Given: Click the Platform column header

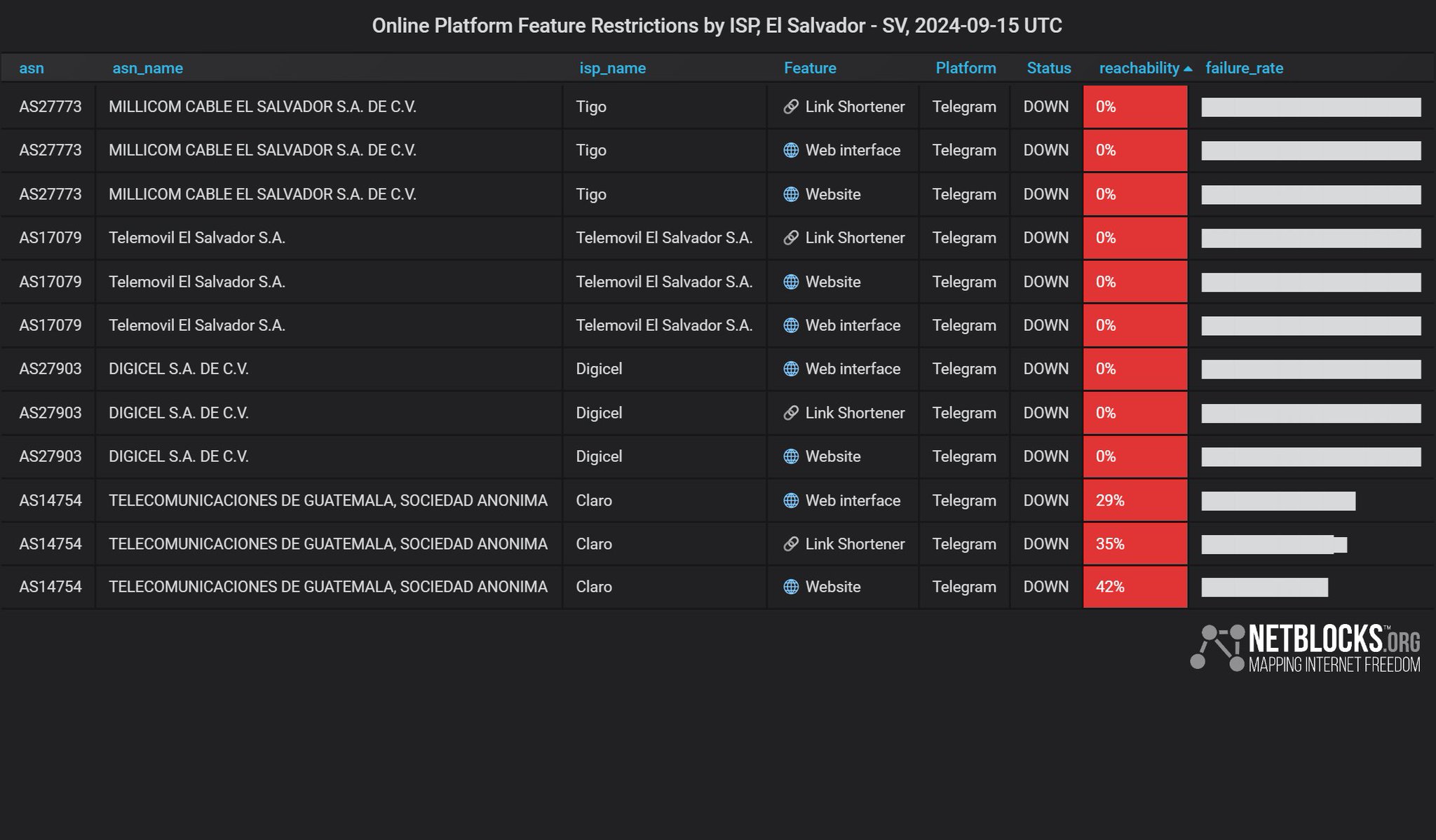Looking at the screenshot, I should [966, 68].
